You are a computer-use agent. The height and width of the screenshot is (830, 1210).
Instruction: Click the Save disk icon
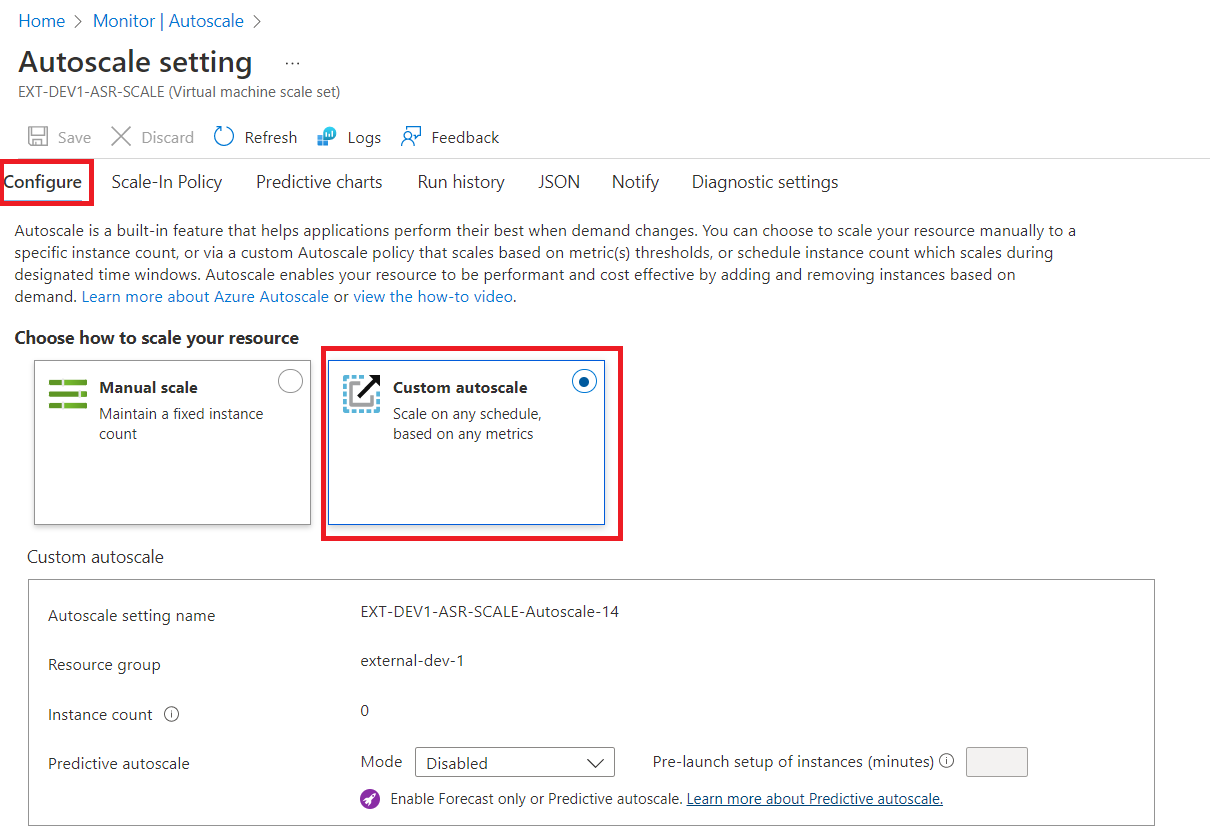pos(38,137)
